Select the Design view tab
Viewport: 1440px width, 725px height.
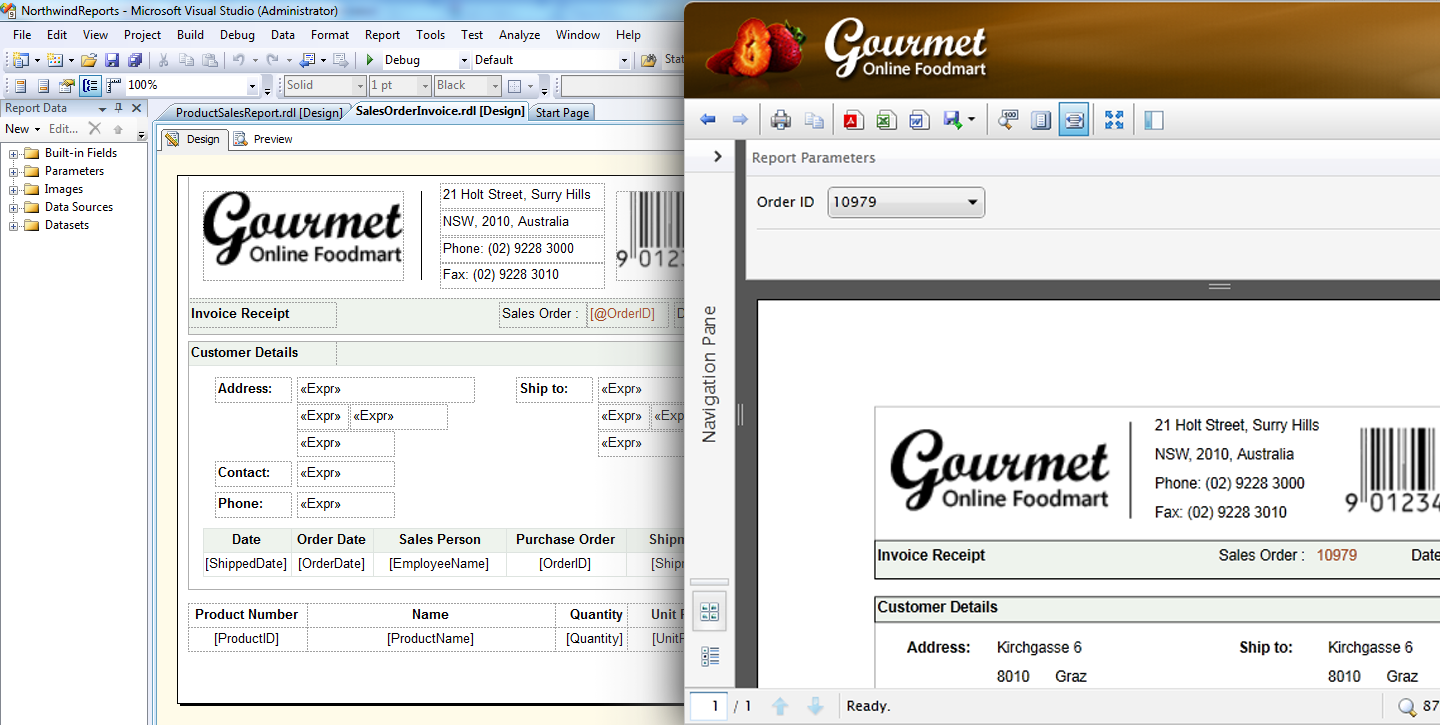coord(193,139)
